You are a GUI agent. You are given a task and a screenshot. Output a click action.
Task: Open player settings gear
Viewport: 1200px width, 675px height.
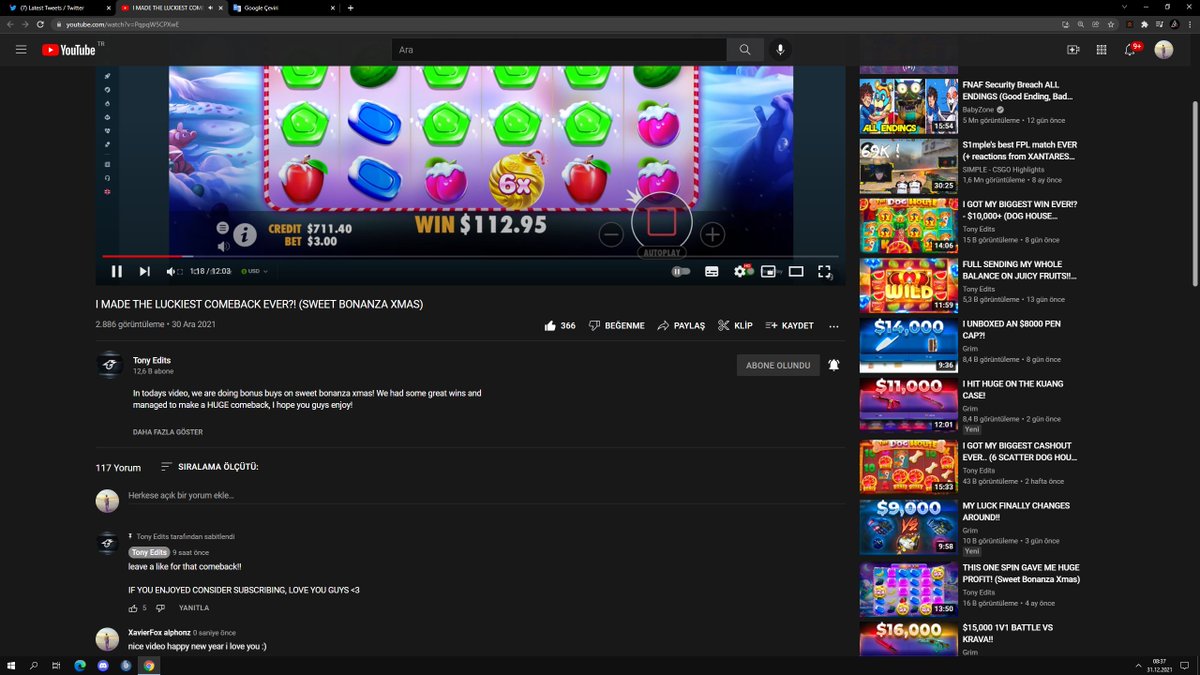[x=741, y=271]
